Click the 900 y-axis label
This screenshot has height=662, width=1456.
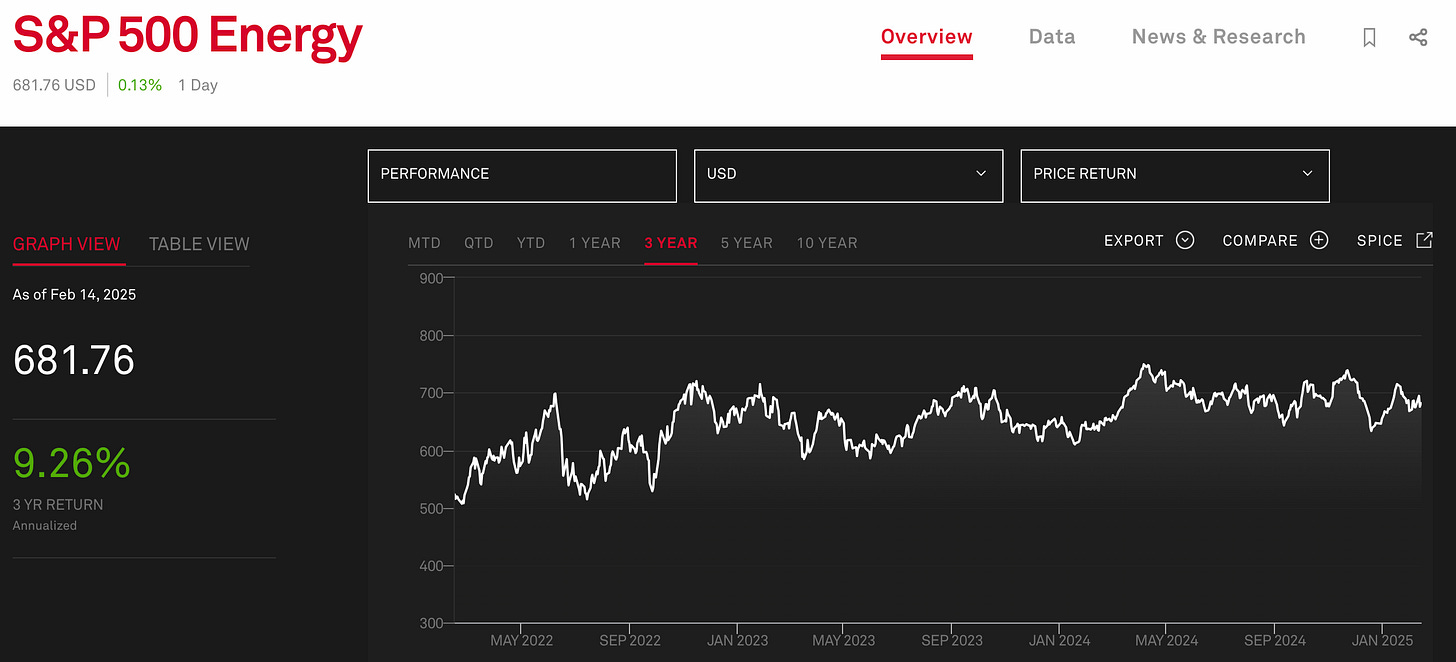(431, 278)
